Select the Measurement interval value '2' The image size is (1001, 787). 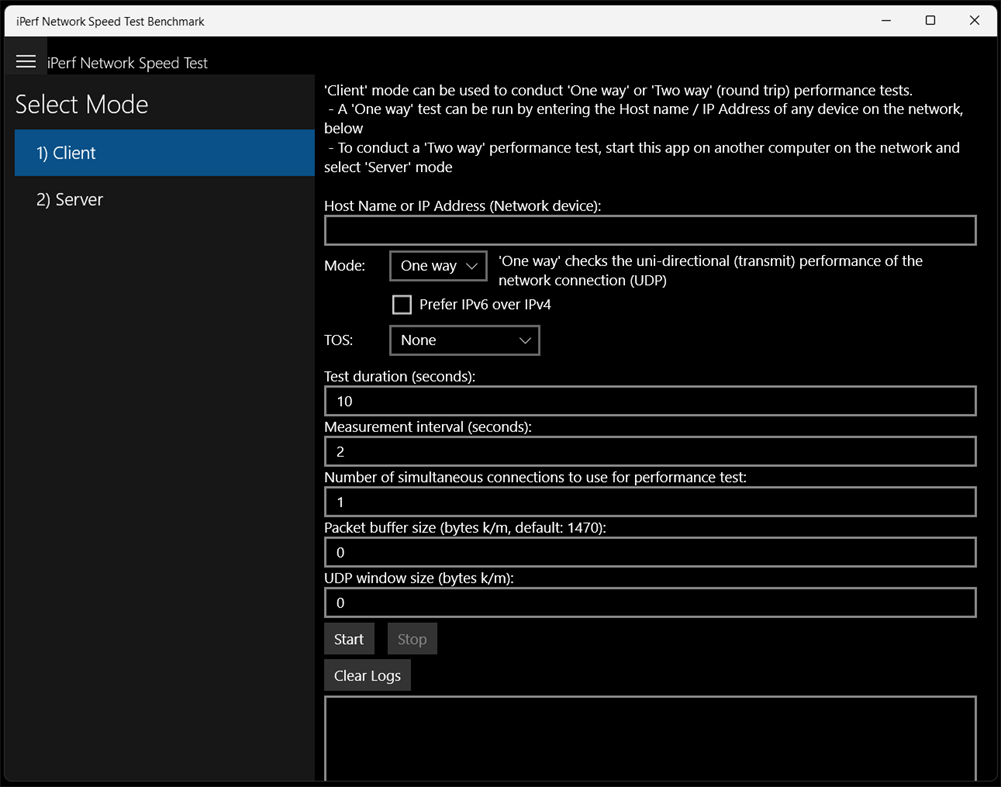pos(650,451)
